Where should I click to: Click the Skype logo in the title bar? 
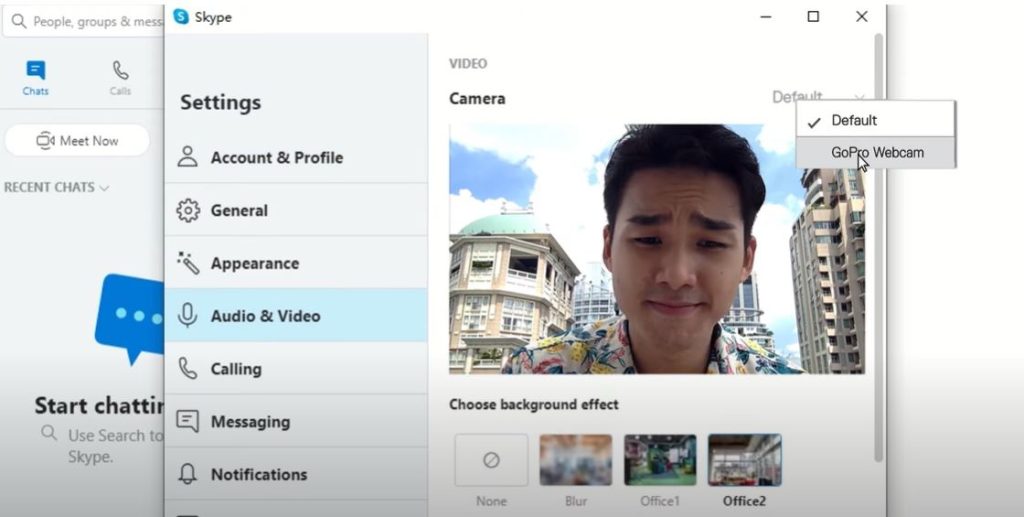181,17
